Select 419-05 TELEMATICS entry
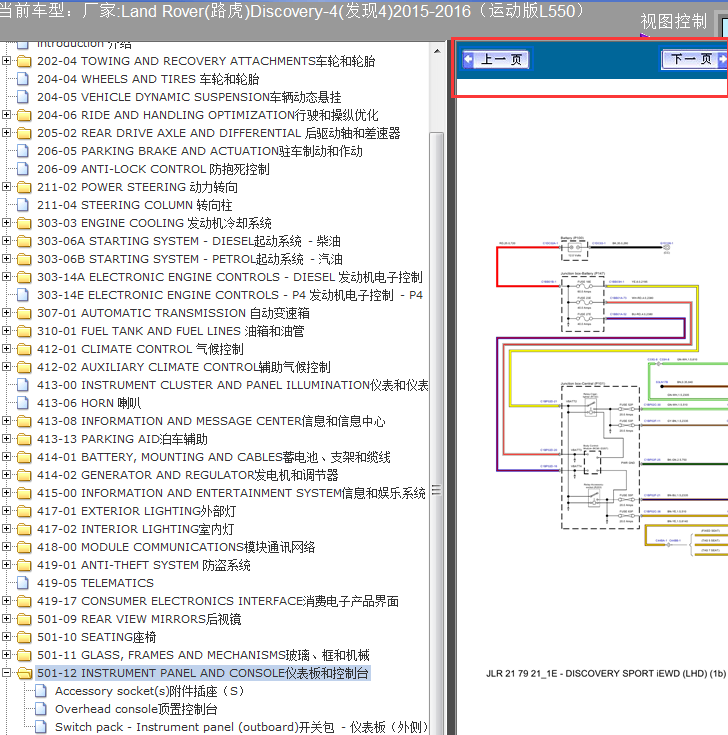Viewport: 728px width, 735px height. (x=95, y=583)
